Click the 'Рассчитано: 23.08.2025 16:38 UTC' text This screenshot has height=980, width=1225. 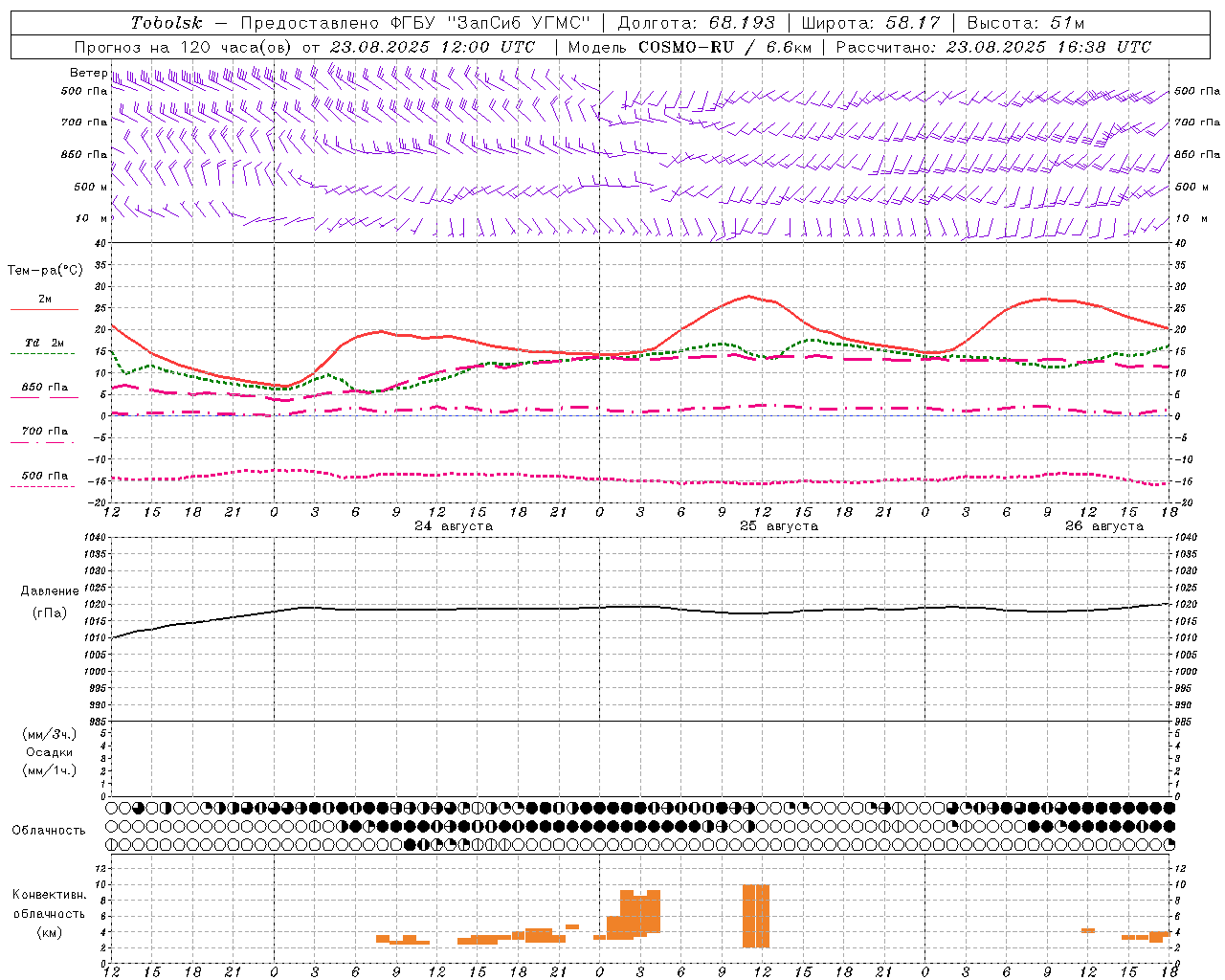[993, 47]
